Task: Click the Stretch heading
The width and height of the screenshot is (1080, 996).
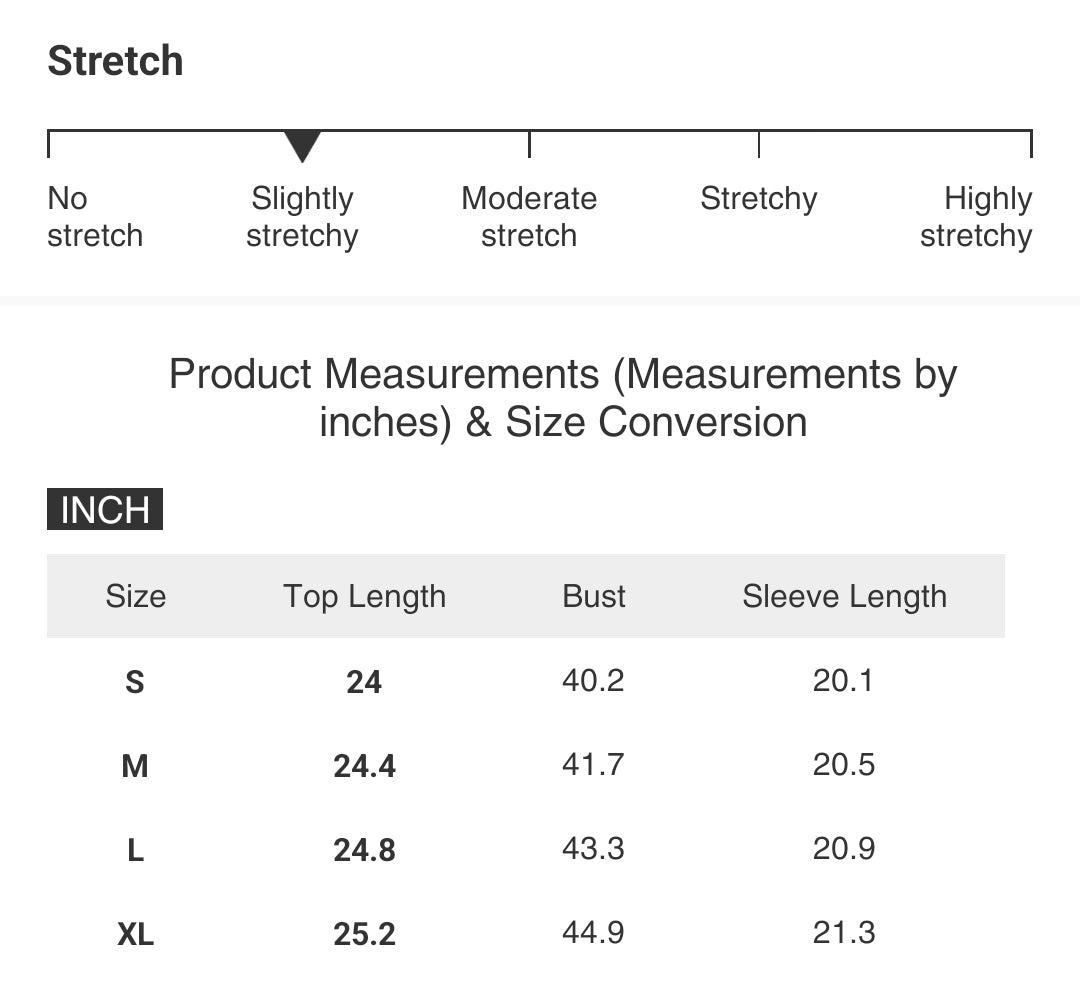Action: point(115,61)
